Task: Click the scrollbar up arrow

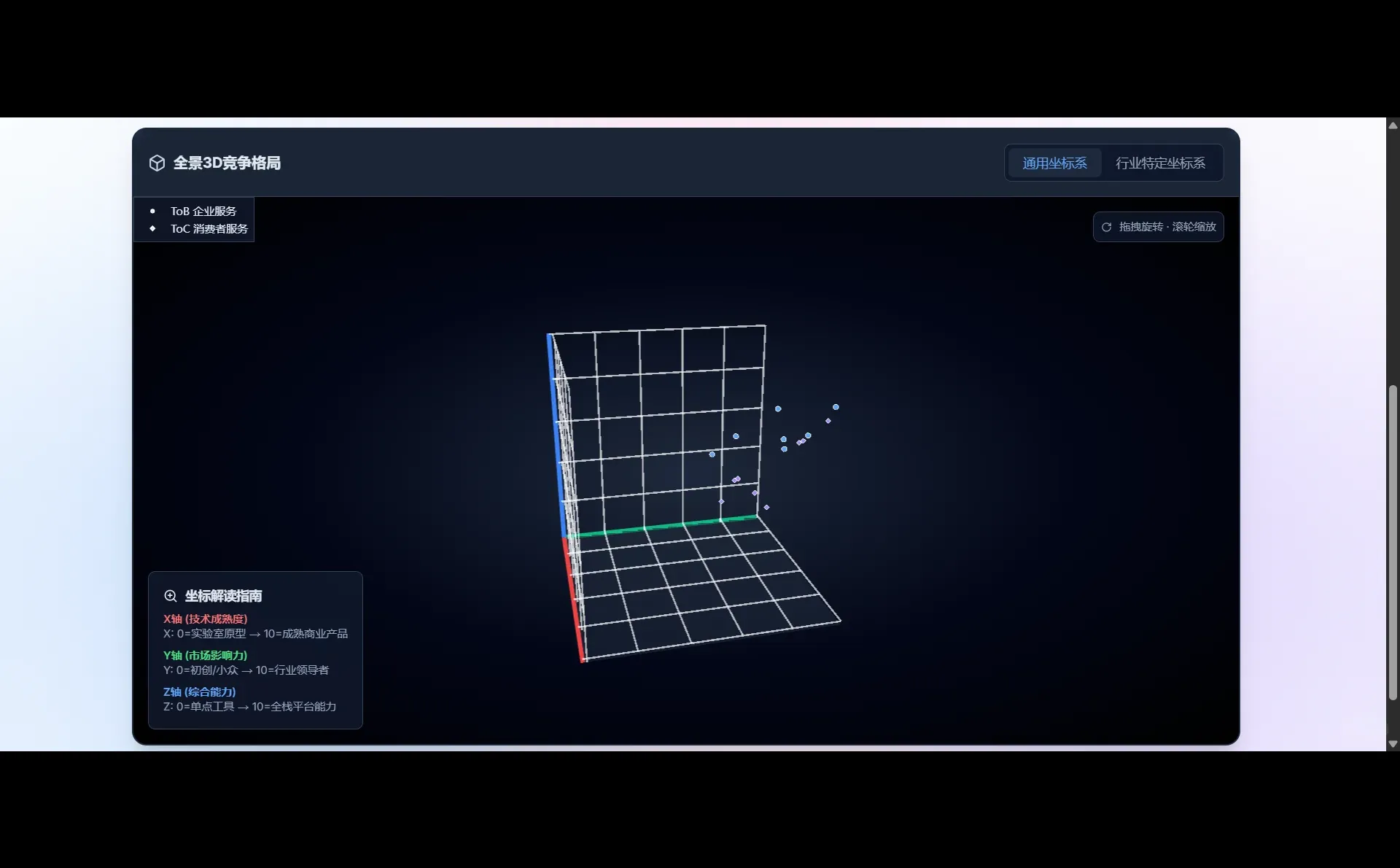Action: (1393, 125)
